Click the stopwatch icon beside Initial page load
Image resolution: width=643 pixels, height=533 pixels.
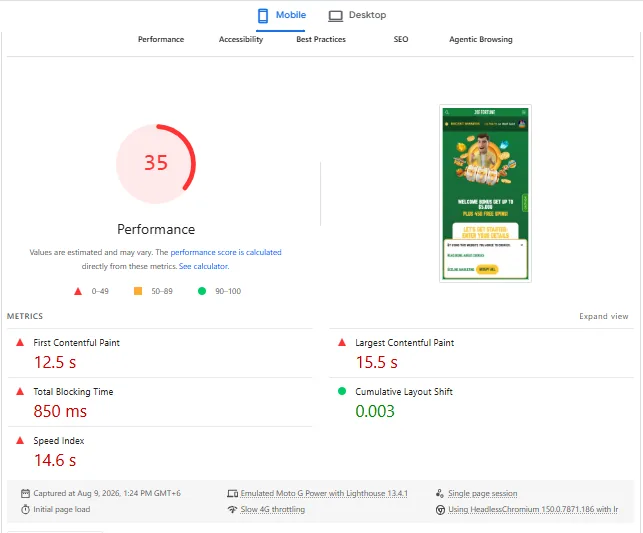[25, 509]
